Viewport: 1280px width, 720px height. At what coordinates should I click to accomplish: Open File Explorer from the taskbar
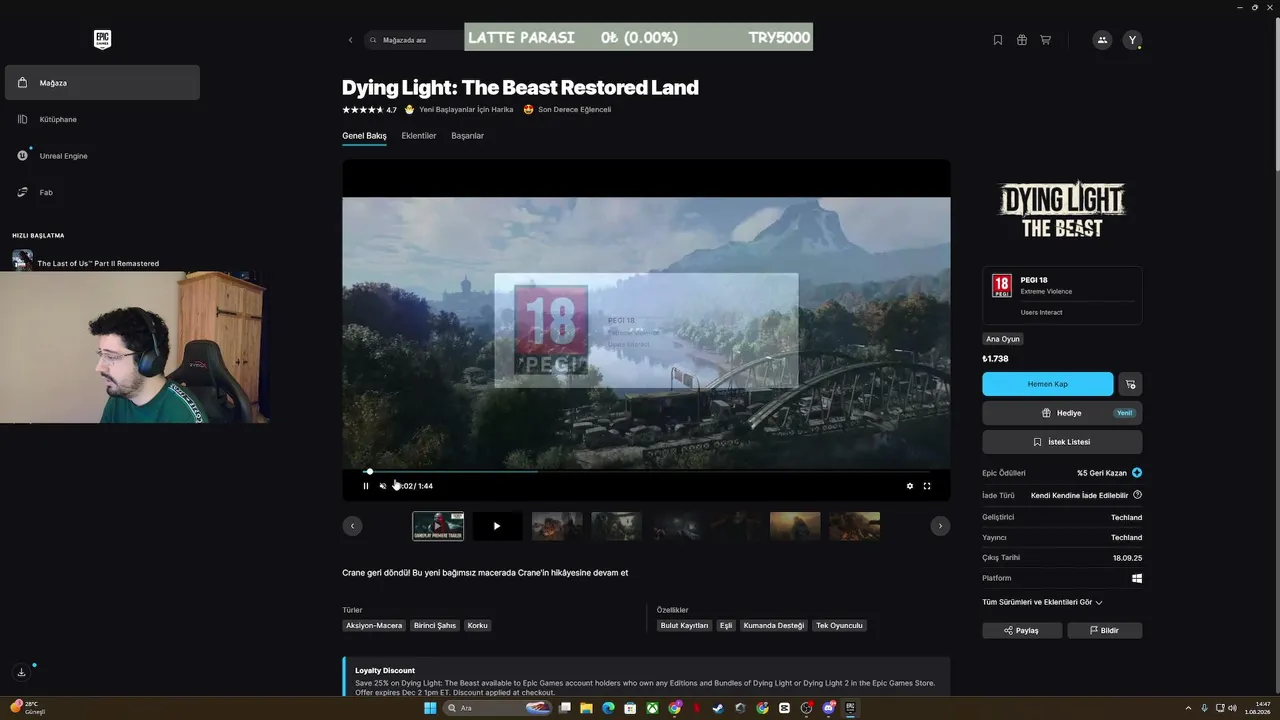click(586, 708)
